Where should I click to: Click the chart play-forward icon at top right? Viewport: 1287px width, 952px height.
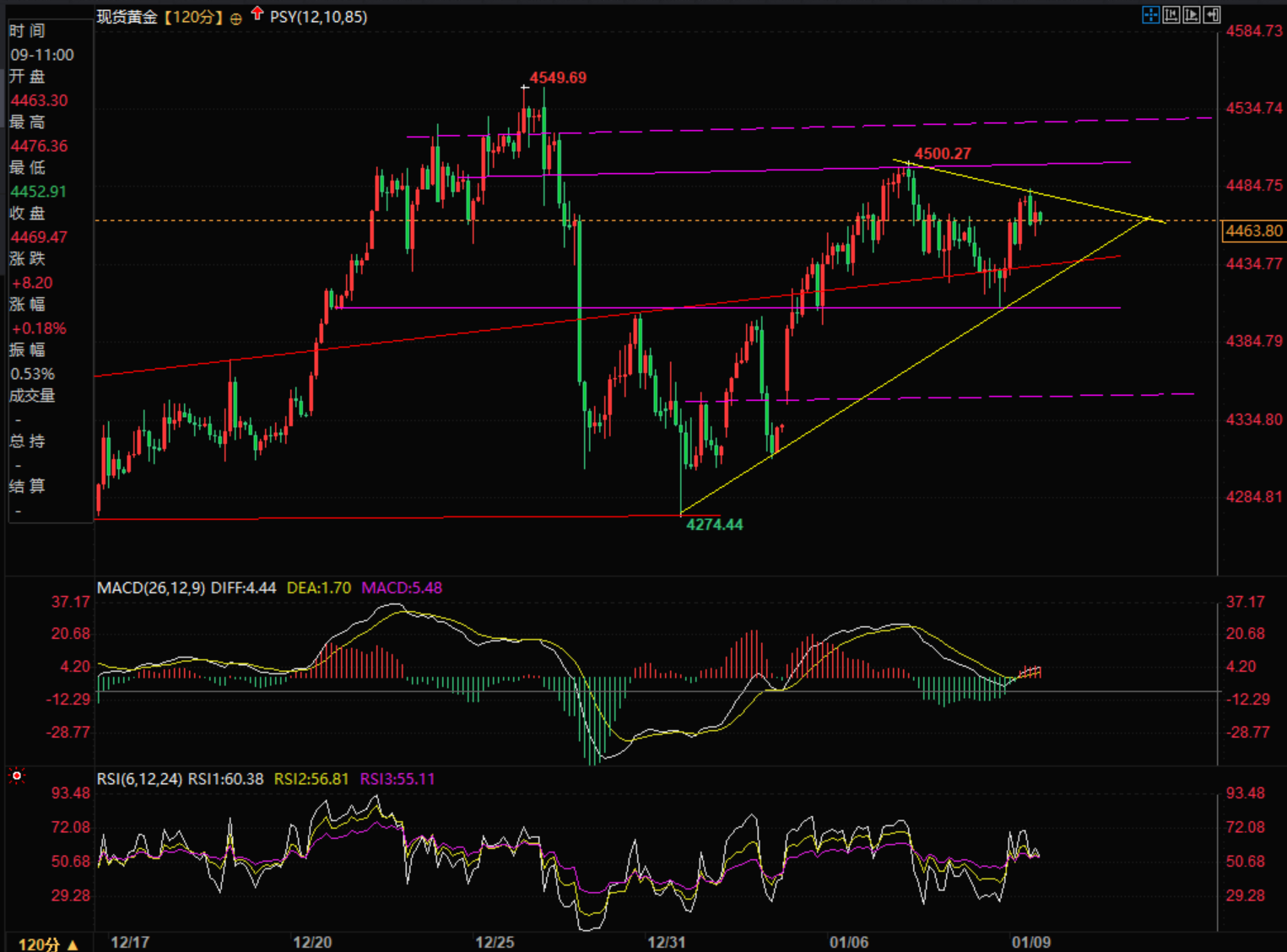(x=1192, y=15)
